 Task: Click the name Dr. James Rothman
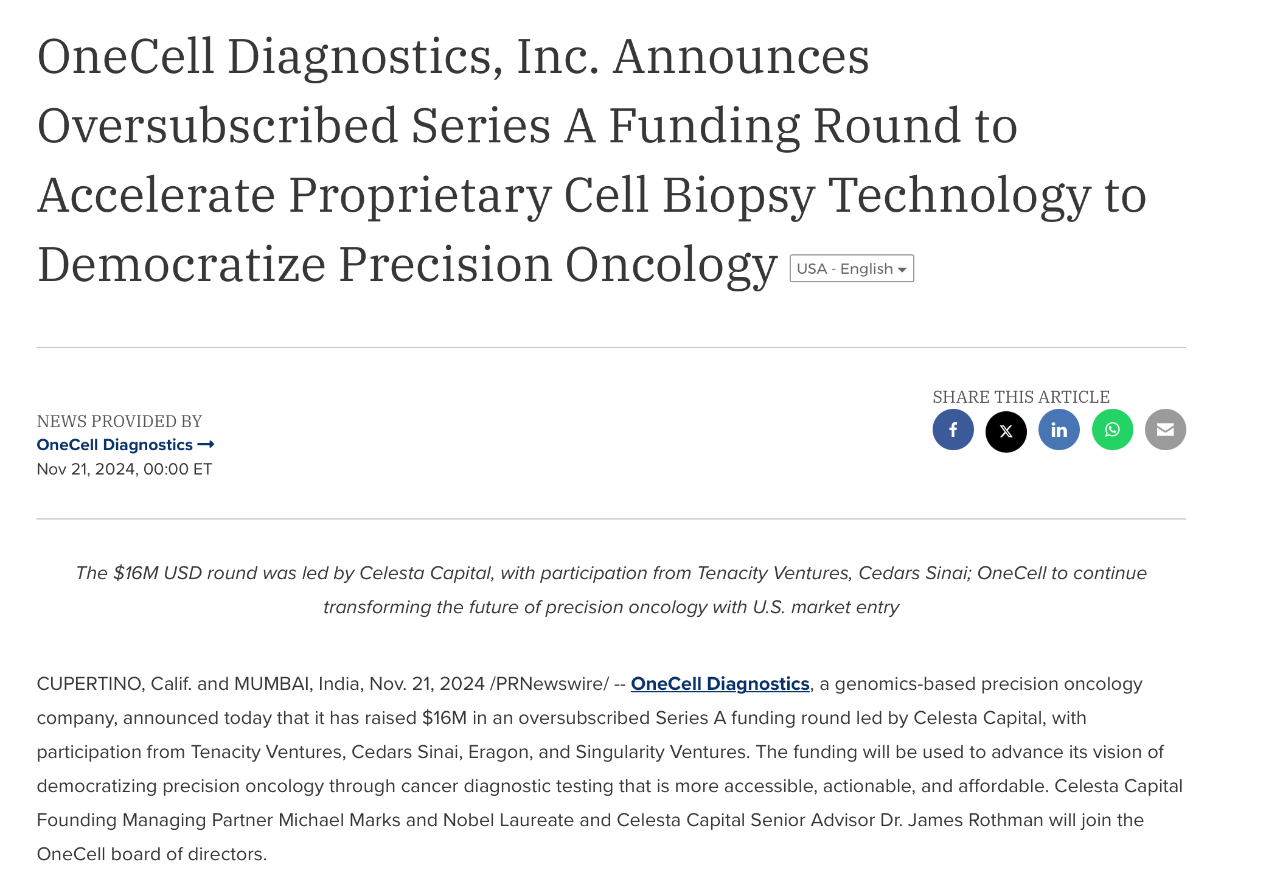pos(962,820)
